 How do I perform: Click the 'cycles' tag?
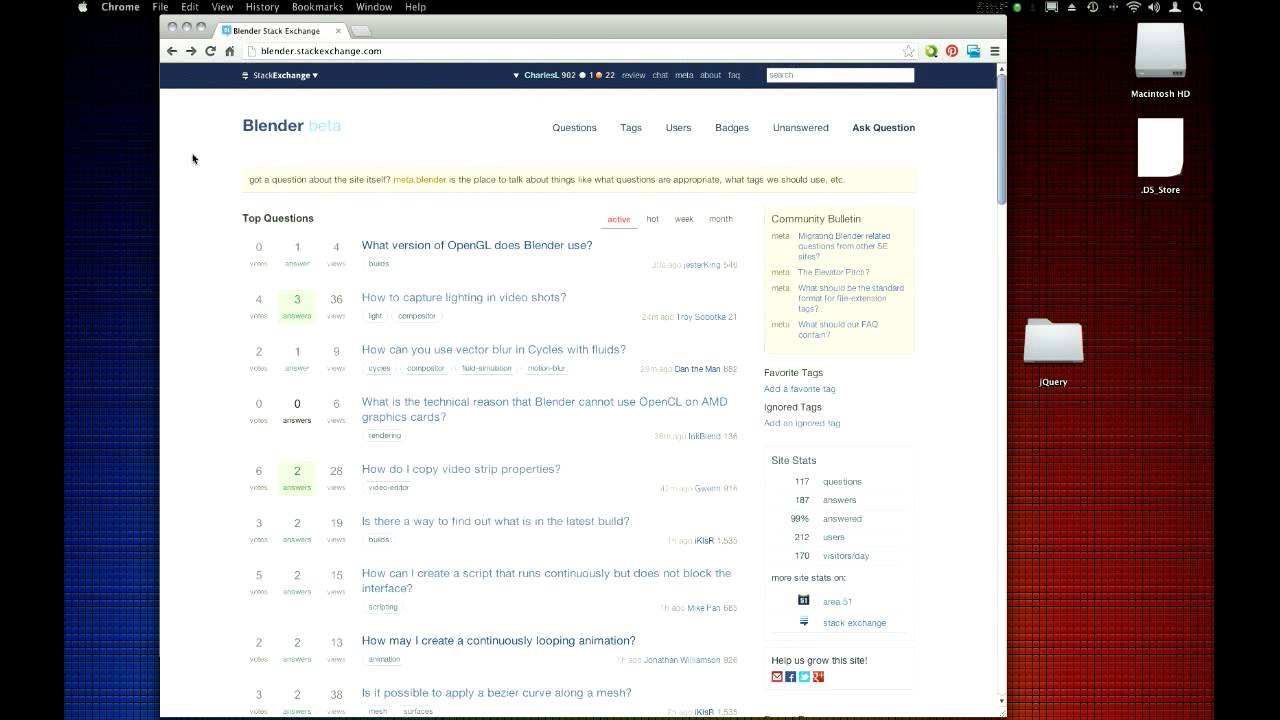[x=379, y=368]
